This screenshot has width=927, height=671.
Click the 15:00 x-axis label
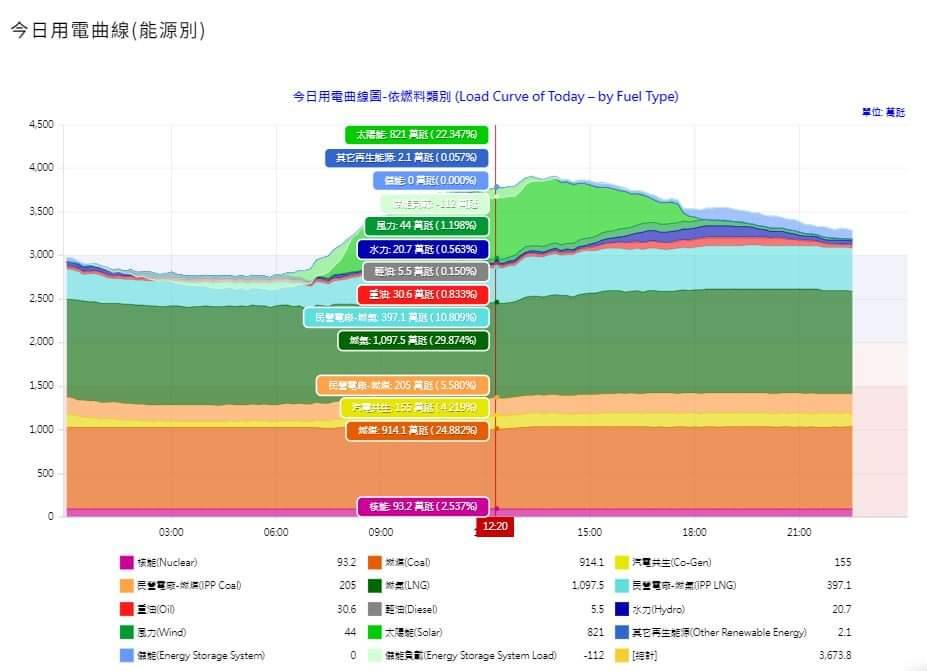pyautogui.click(x=589, y=532)
